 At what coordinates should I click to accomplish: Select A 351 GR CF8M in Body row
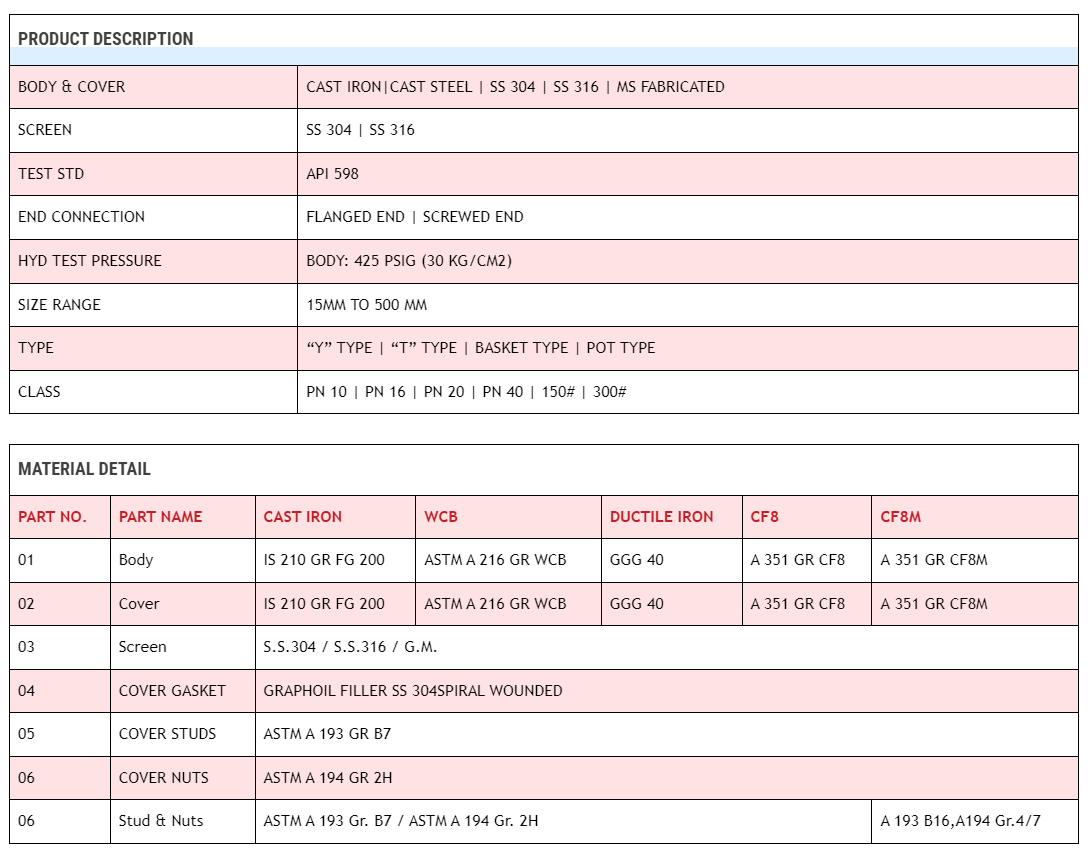tap(934, 560)
